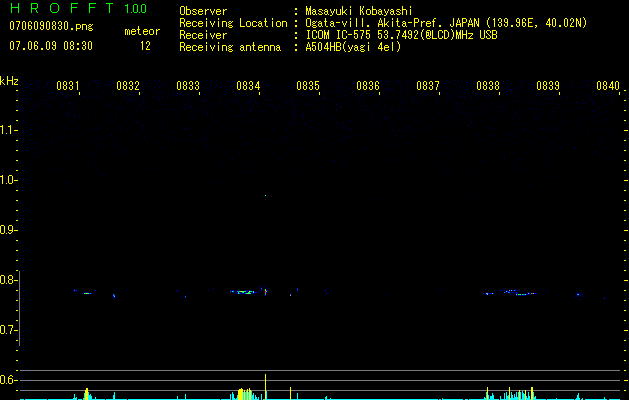
Task: Click the 1.1 kHz axis label
Action: pos(7,130)
